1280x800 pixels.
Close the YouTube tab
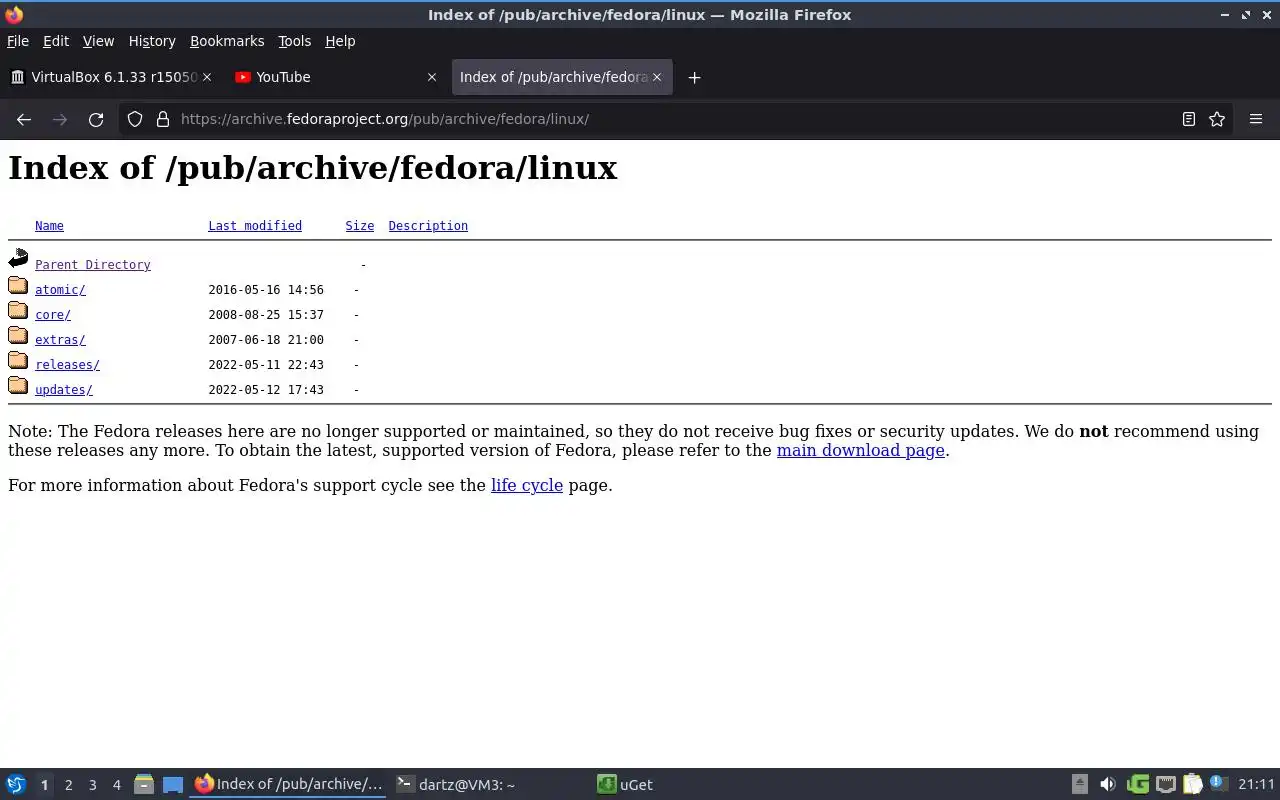pos(432,77)
